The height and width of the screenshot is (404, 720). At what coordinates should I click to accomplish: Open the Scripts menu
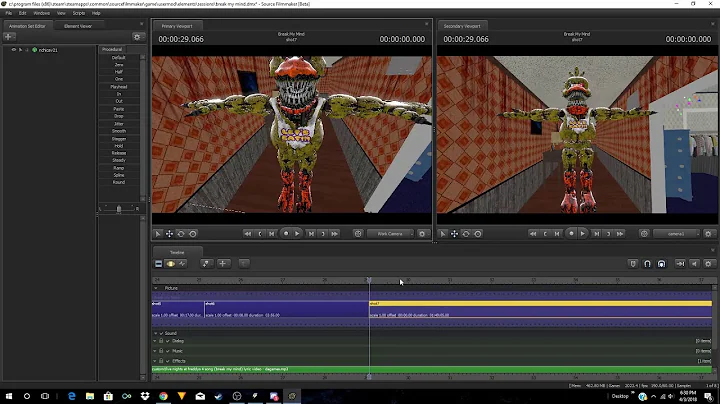tap(79, 13)
